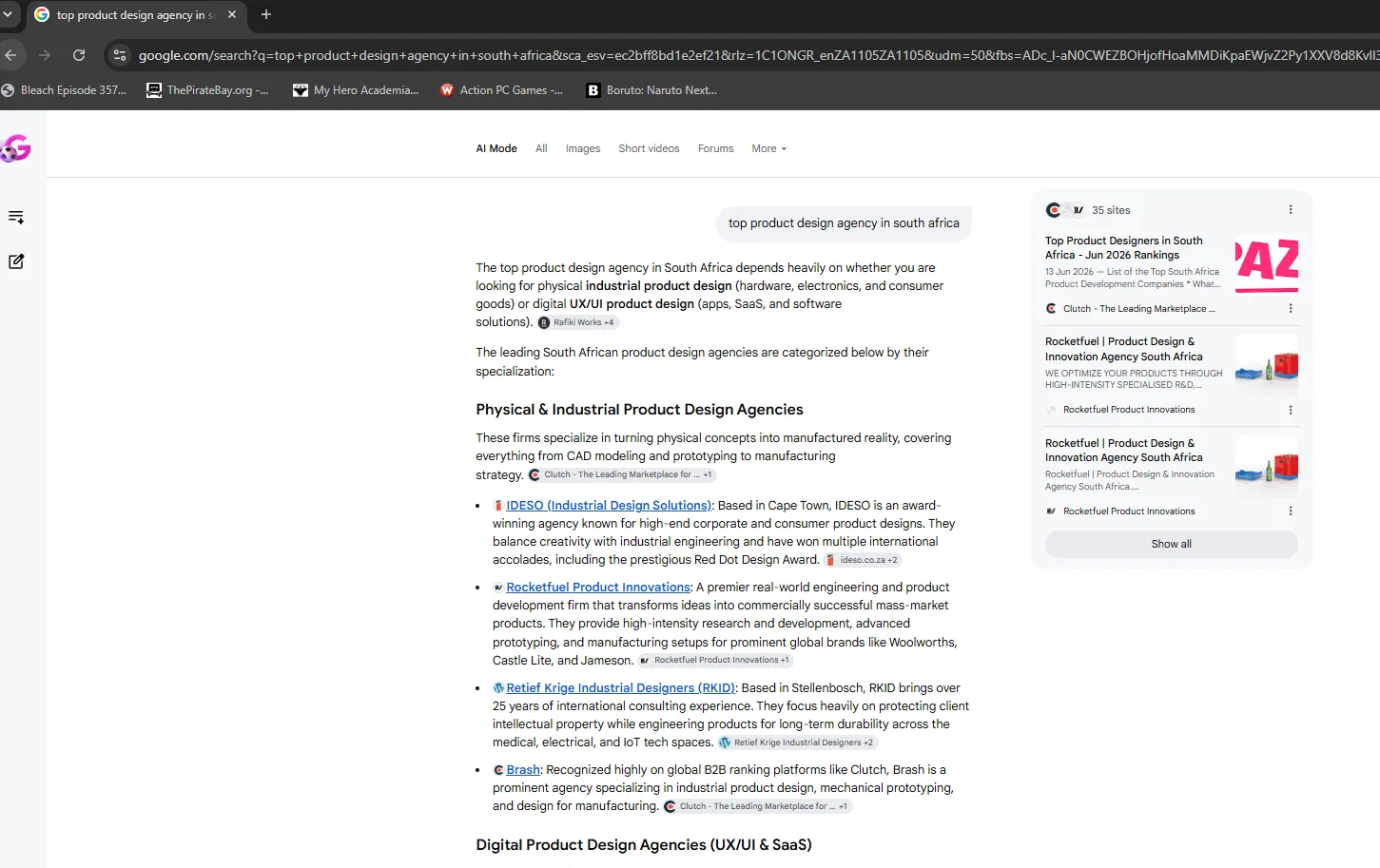This screenshot has height=868, width=1380.
Task: Switch to the Images tab
Action: 583,148
